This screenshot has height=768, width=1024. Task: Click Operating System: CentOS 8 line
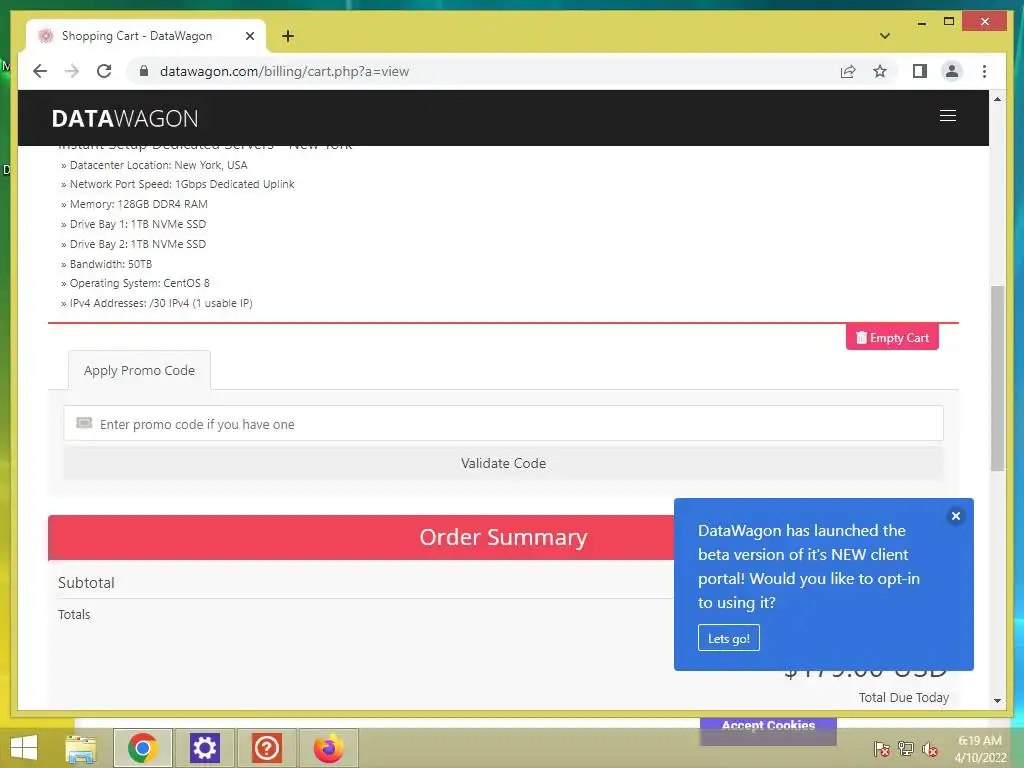(135, 283)
